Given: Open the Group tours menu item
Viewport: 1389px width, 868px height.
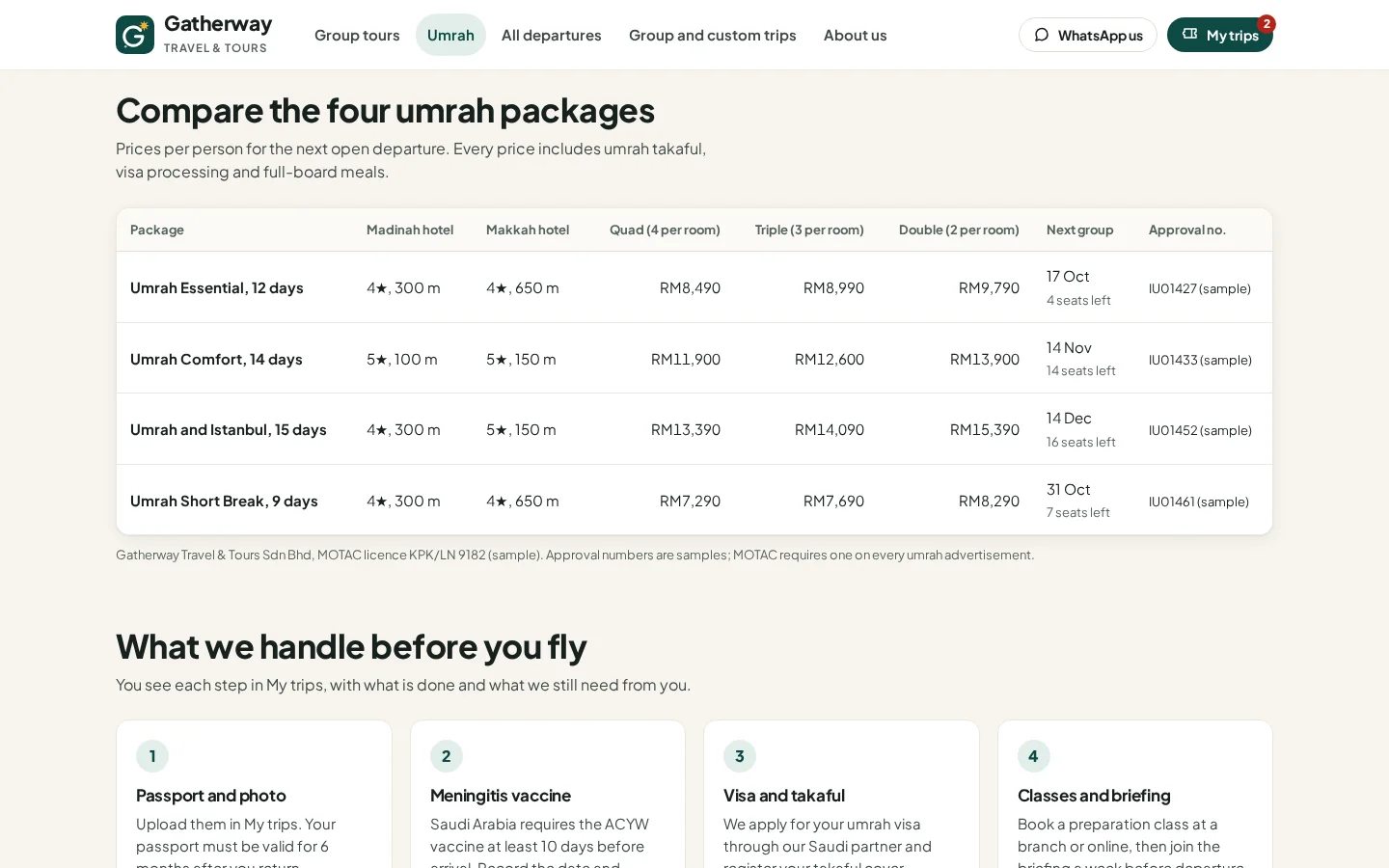Looking at the screenshot, I should (x=357, y=35).
